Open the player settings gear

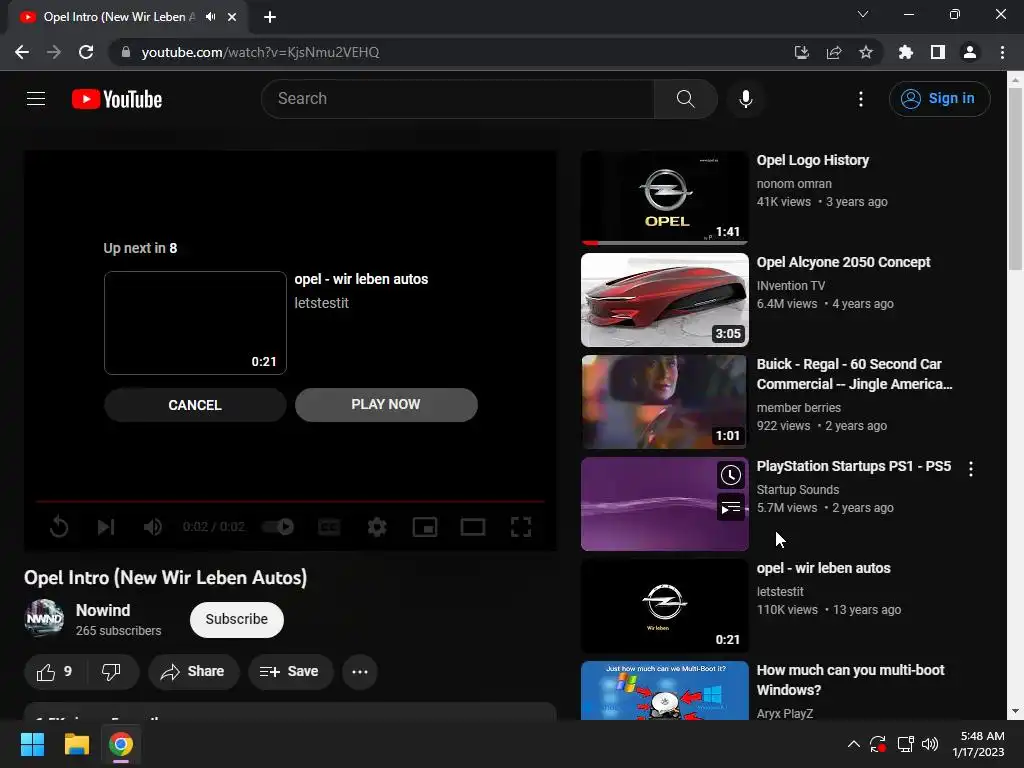click(x=377, y=526)
